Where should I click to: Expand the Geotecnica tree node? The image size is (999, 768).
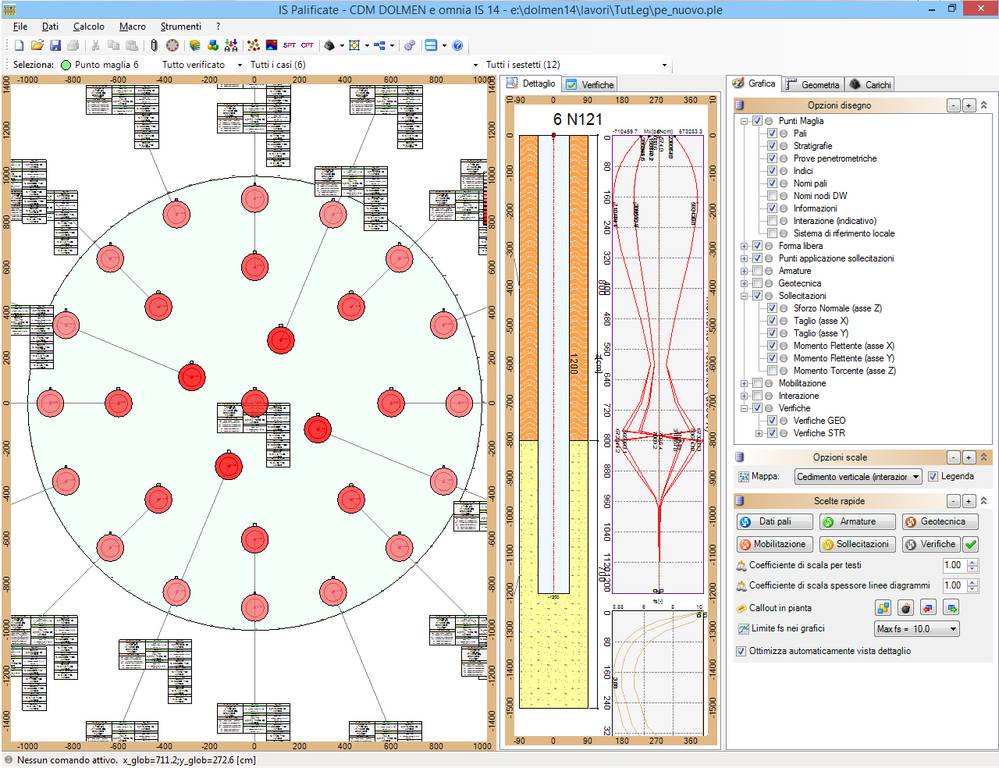tap(743, 283)
